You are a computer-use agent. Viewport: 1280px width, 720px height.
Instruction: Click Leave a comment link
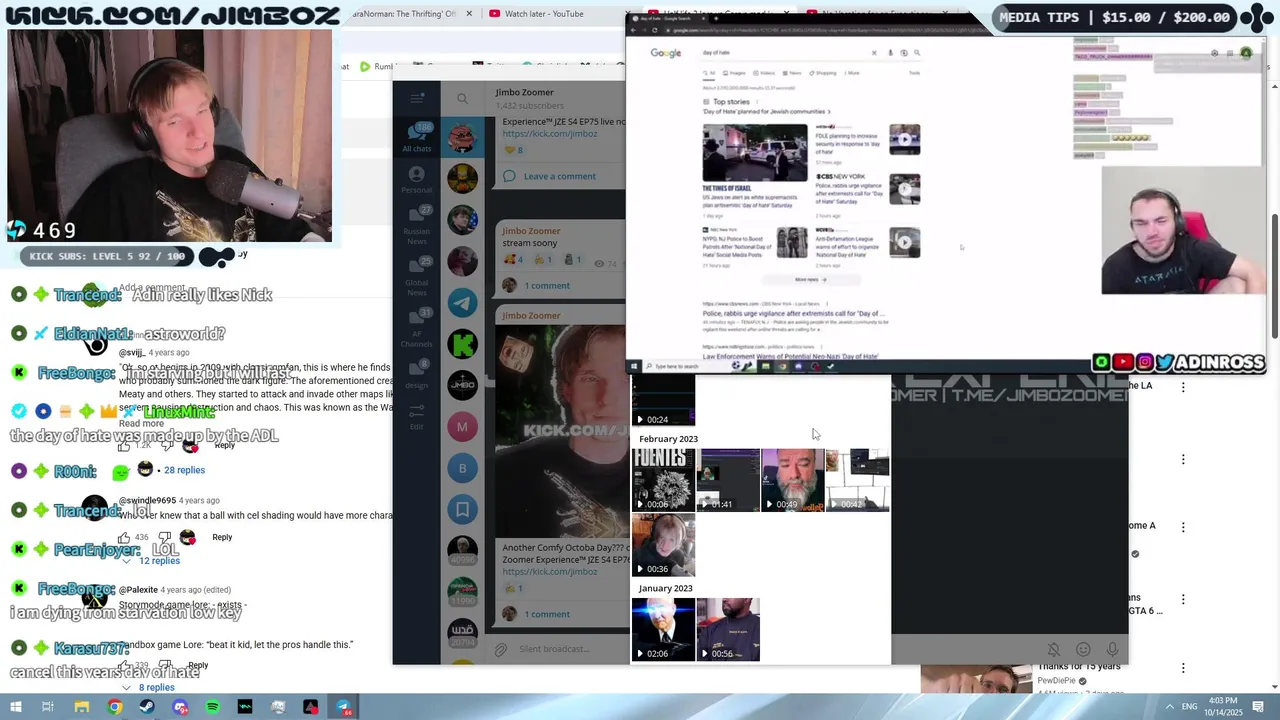click(559, 176)
